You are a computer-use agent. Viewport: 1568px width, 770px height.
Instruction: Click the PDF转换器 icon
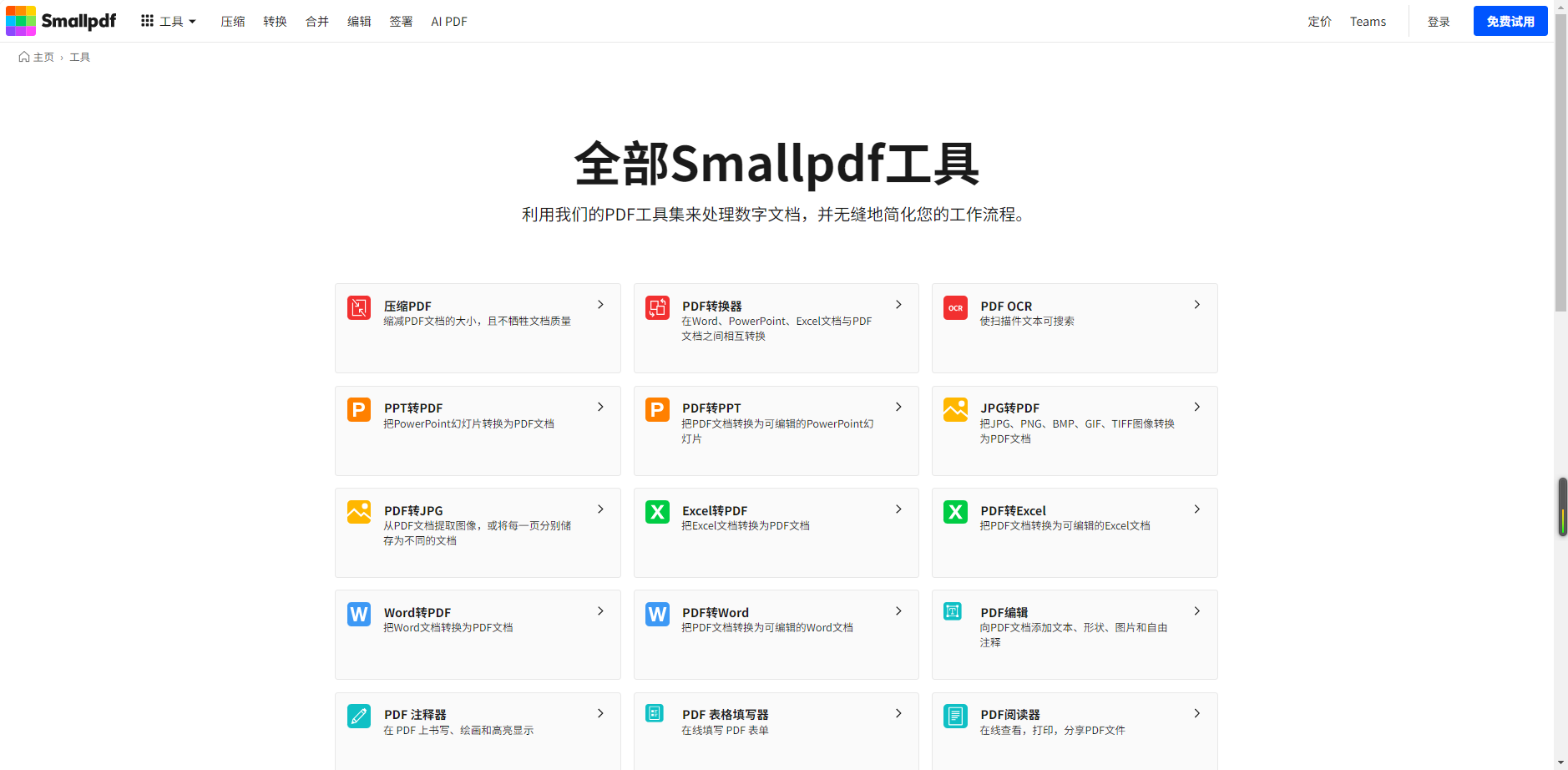(657, 308)
